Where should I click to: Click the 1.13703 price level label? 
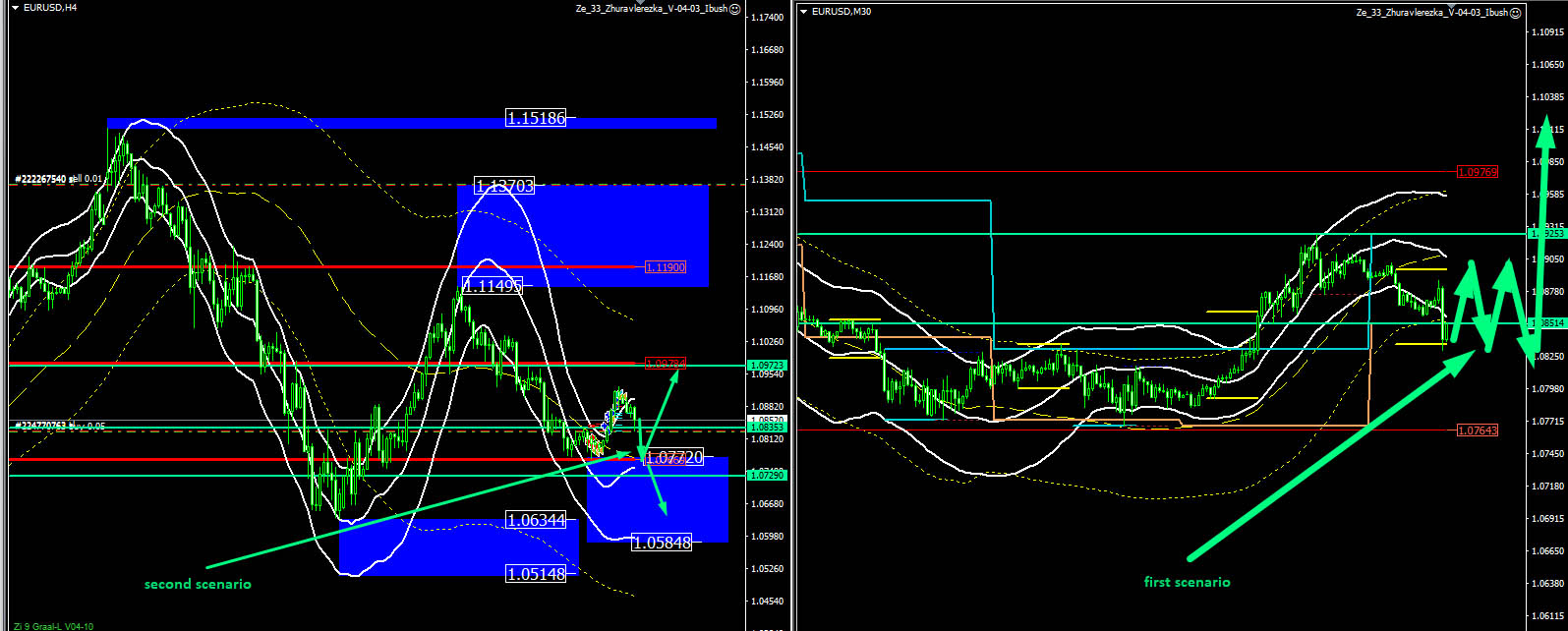tap(504, 186)
